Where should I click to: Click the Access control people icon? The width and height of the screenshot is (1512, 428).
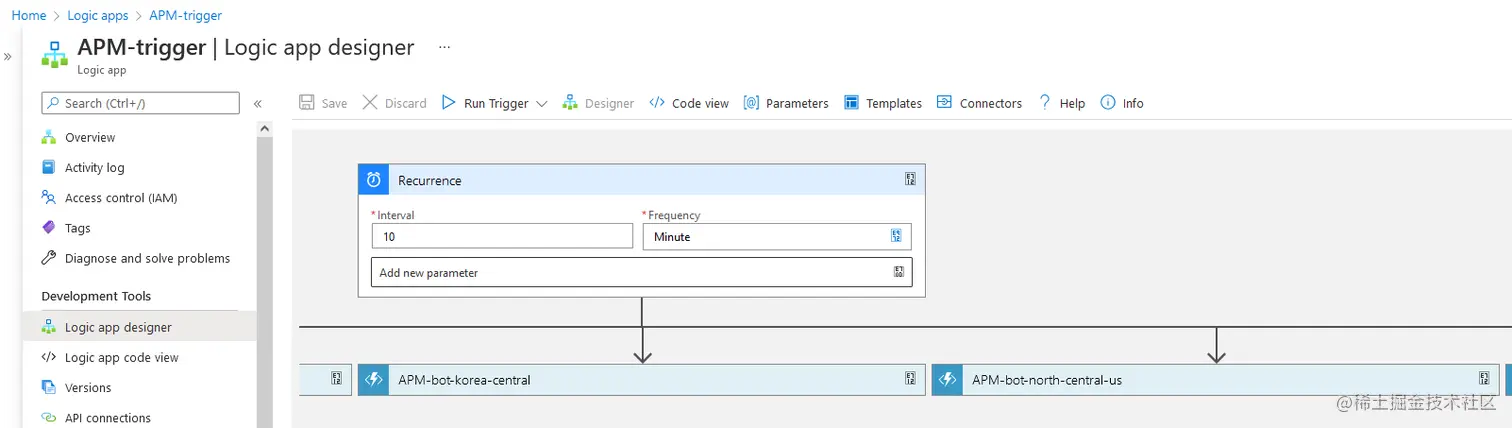click(x=48, y=197)
